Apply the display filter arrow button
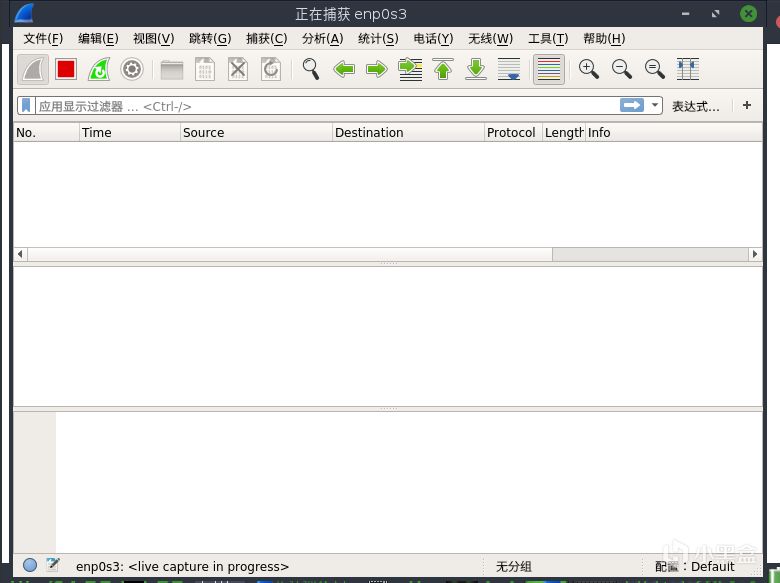The width and height of the screenshot is (780, 583). pyautogui.click(x=632, y=105)
